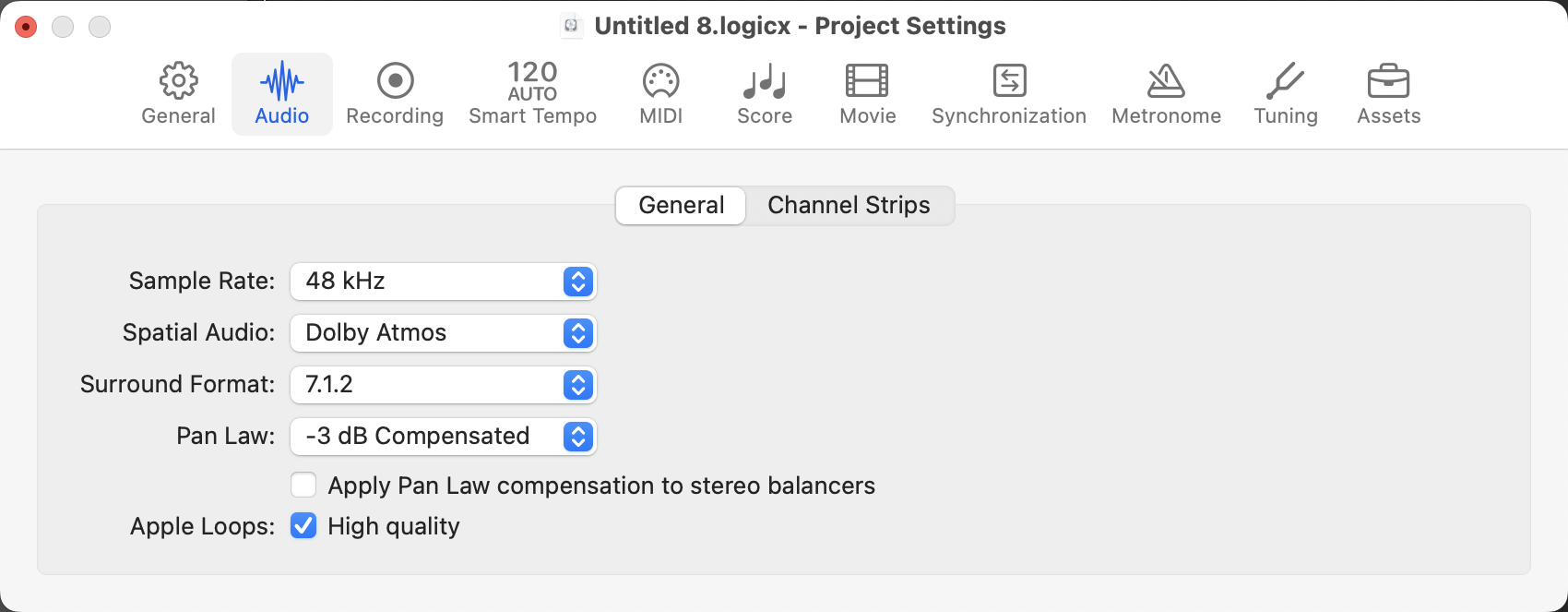Open the Pan Law selector showing -3 dB Compensated
This screenshot has width=1568, height=612.
tap(443, 436)
